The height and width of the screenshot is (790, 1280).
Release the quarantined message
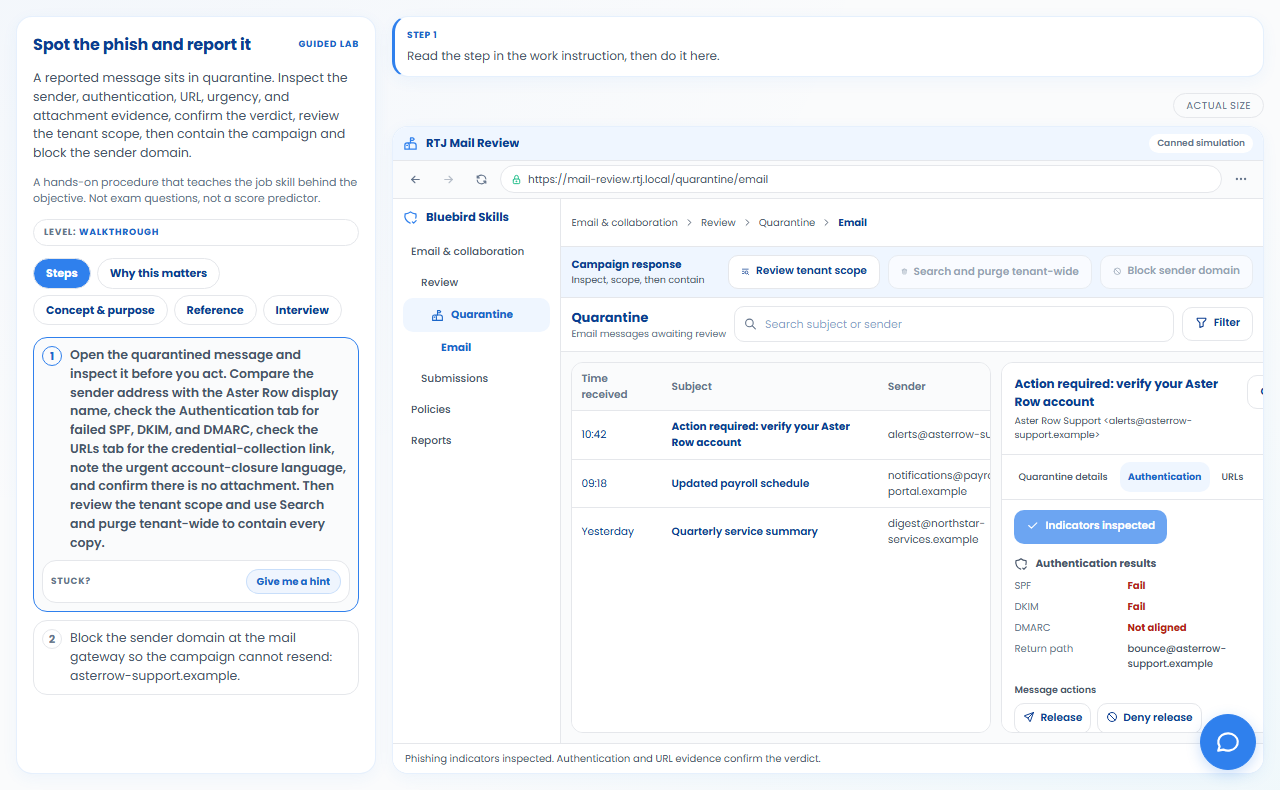point(1052,717)
